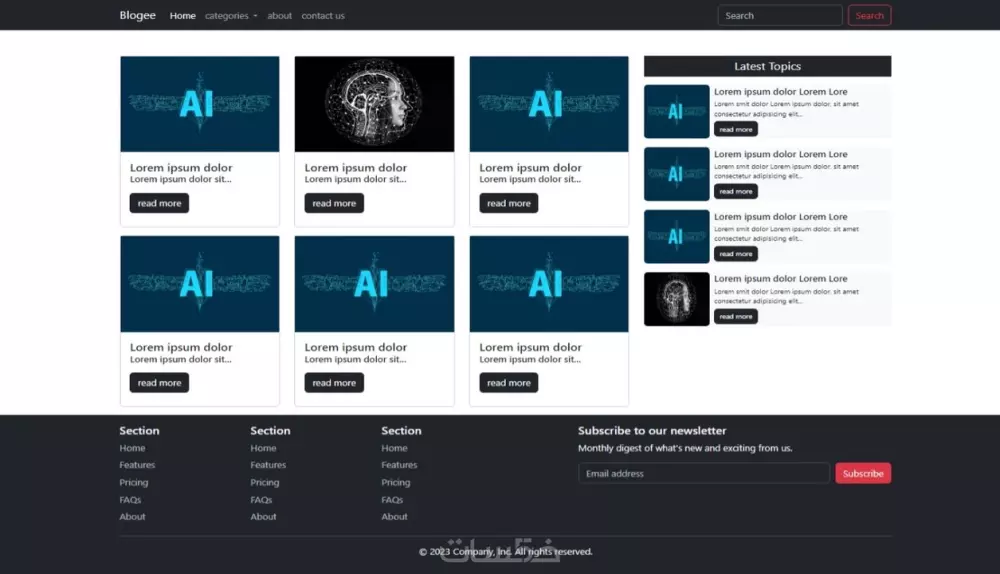This screenshot has width=1000, height=574.
Task: Click the Latest Topics header bar
Action: pos(767,66)
